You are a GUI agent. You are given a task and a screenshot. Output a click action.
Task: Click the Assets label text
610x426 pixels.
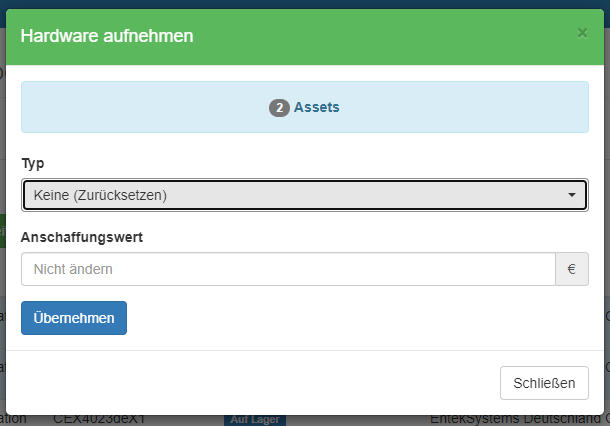(316, 107)
